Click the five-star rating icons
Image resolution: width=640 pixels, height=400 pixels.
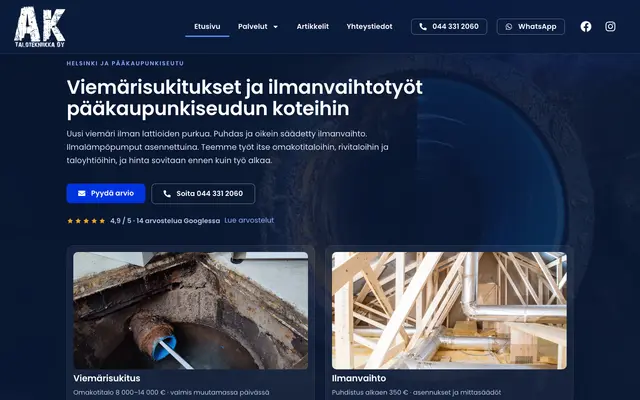pos(86,221)
